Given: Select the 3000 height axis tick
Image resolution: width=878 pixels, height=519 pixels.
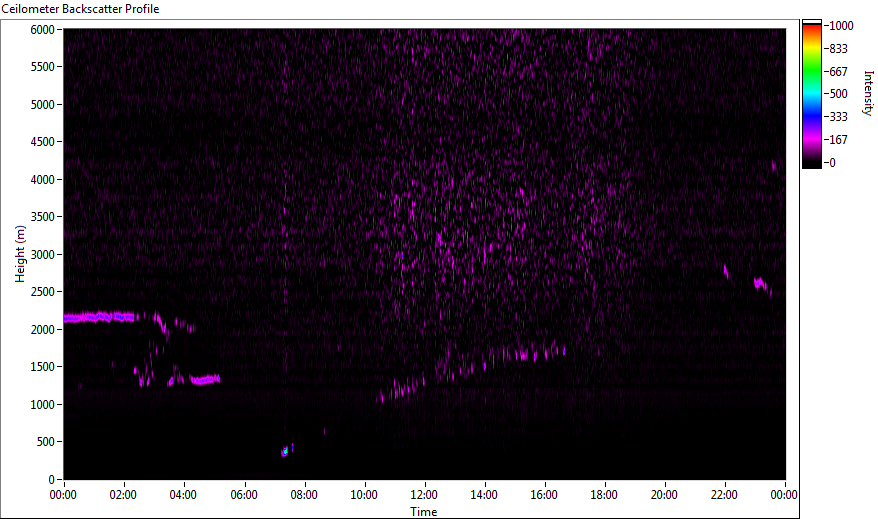Looking at the screenshot, I should click(x=42, y=255).
